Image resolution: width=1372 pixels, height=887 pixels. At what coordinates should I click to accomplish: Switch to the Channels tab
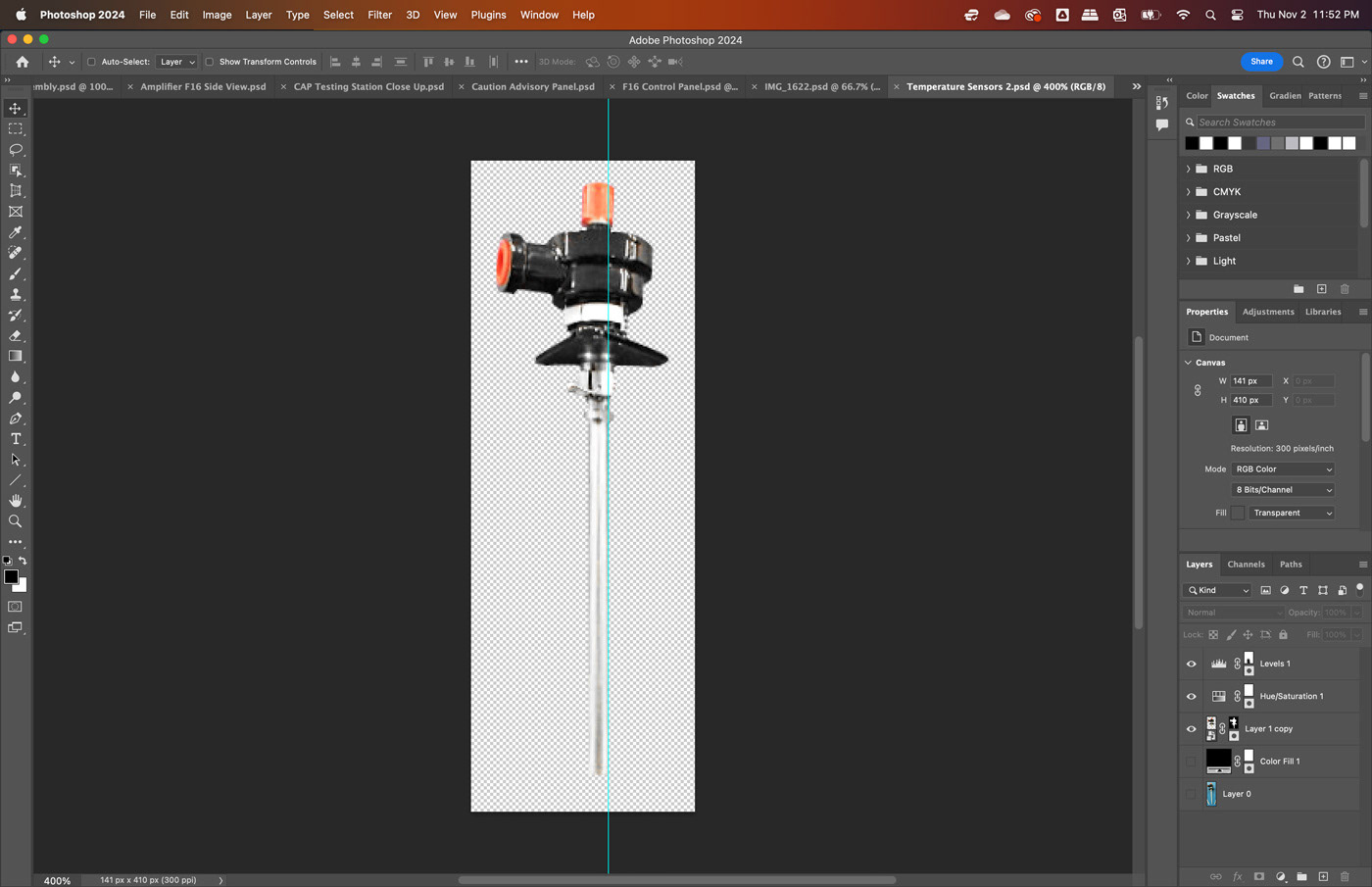pos(1246,565)
